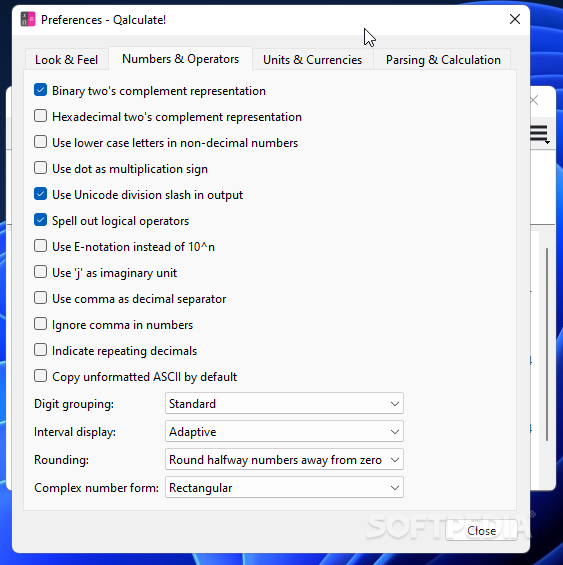Switch to the Look & Feel tab
The width and height of the screenshot is (563, 565).
[x=66, y=59]
